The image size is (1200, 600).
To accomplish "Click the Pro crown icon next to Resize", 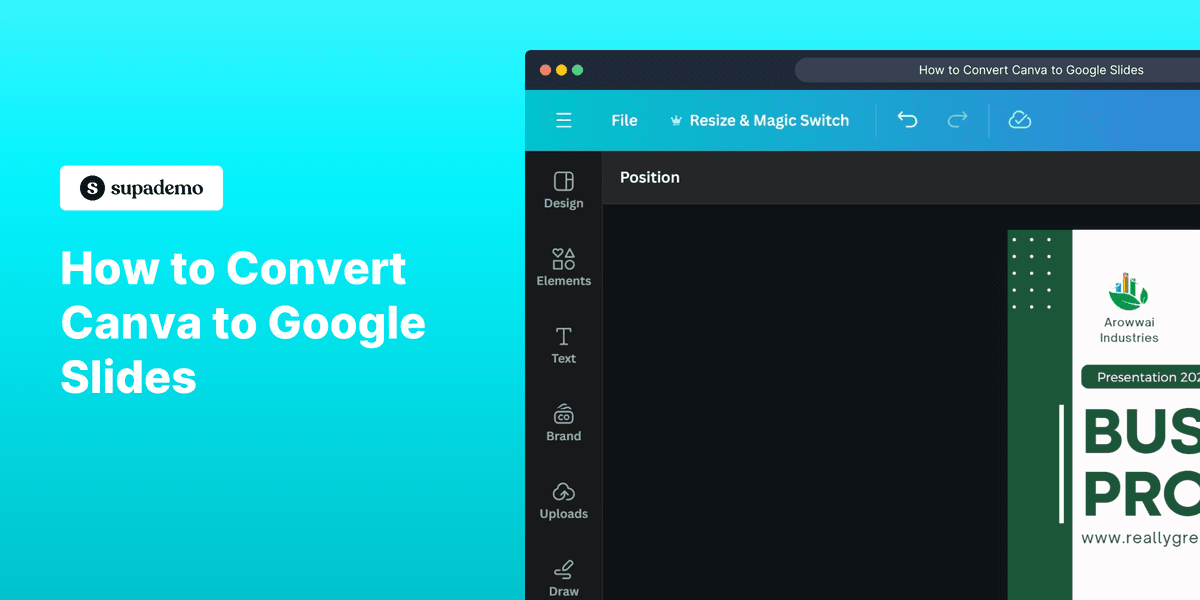I will [676, 119].
